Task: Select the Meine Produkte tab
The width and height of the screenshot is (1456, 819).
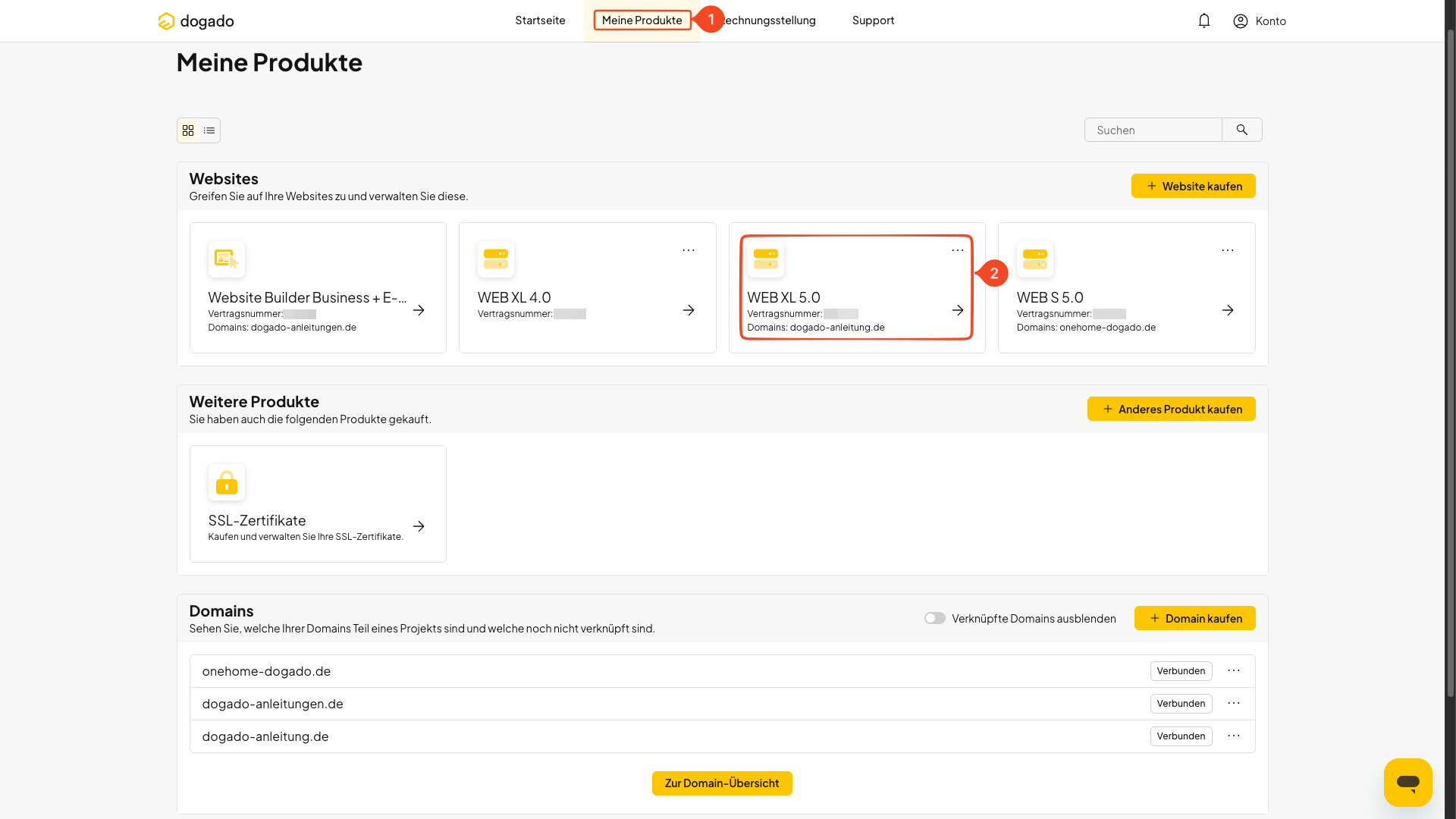Action: coord(642,20)
